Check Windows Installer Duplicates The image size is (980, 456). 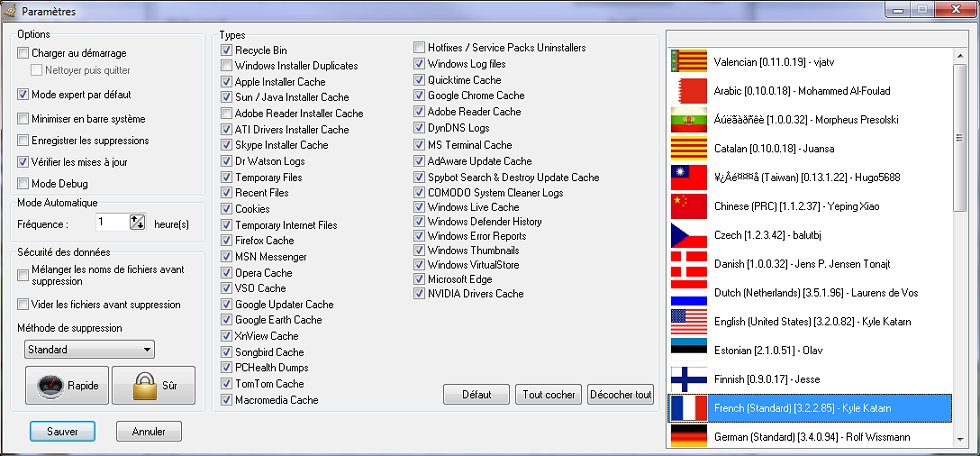[x=226, y=65]
